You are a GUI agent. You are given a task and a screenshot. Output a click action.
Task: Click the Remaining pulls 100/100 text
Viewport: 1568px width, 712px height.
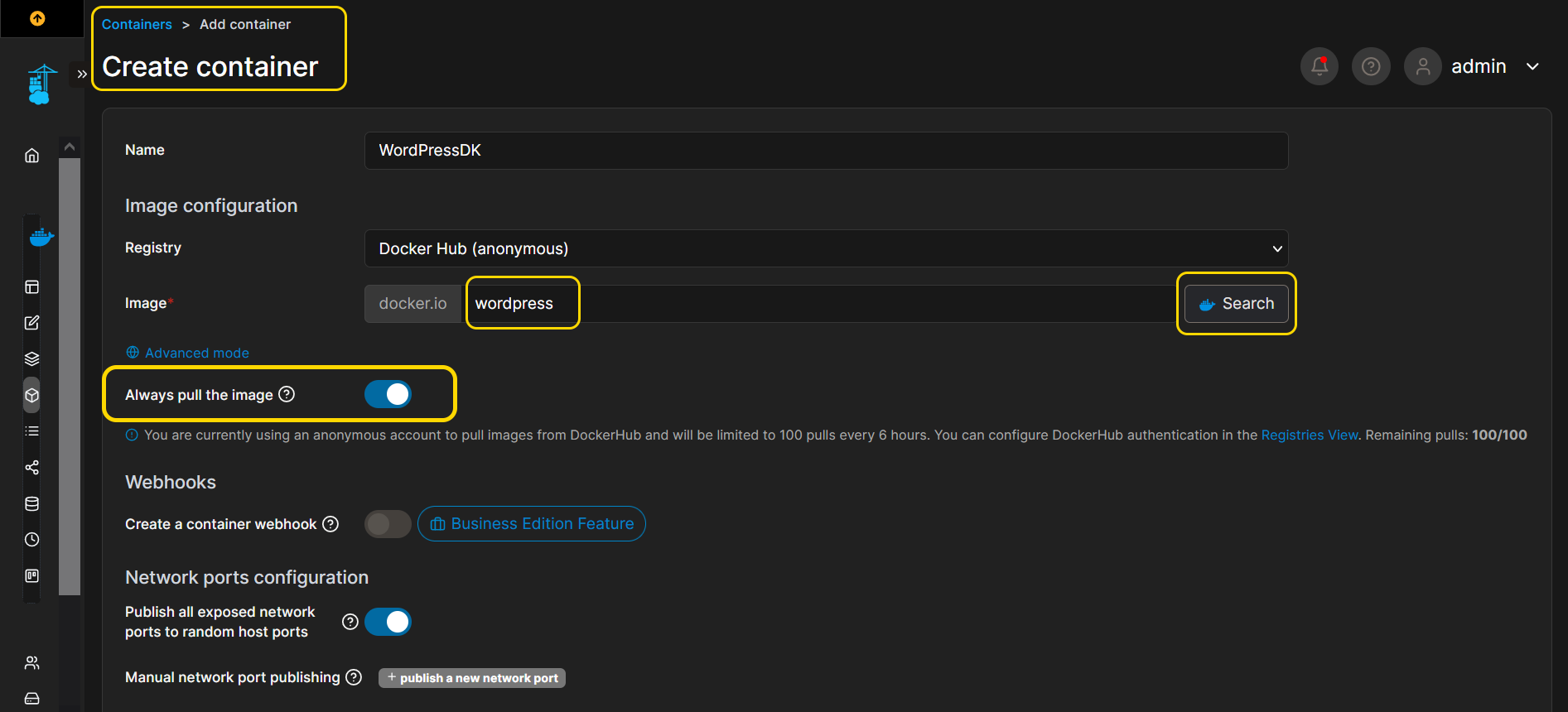point(1446,435)
